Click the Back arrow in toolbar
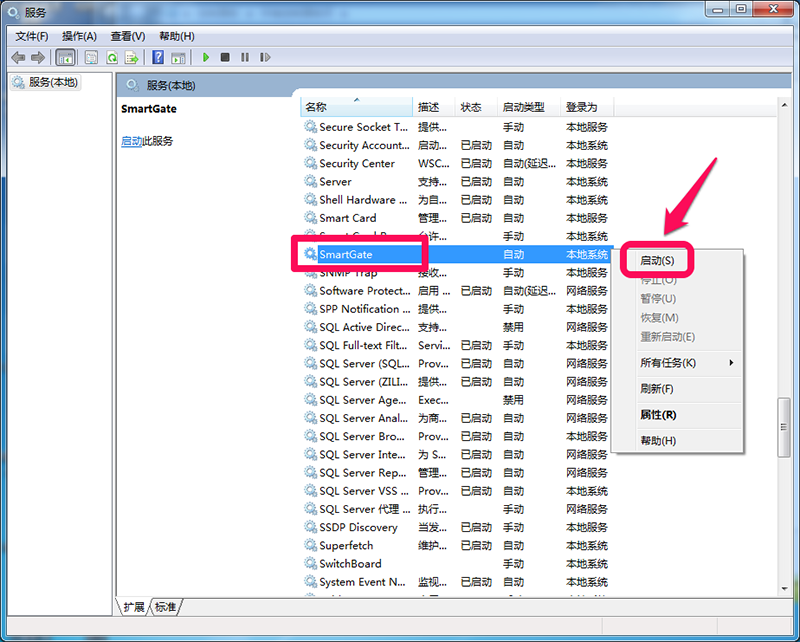This screenshot has height=642, width=800. [18, 58]
